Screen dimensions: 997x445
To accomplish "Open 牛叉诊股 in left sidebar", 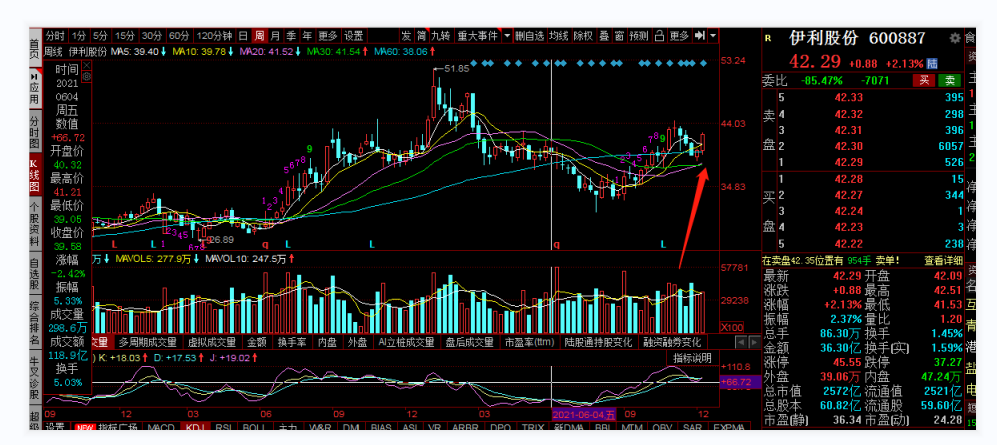I will point(35,380).
